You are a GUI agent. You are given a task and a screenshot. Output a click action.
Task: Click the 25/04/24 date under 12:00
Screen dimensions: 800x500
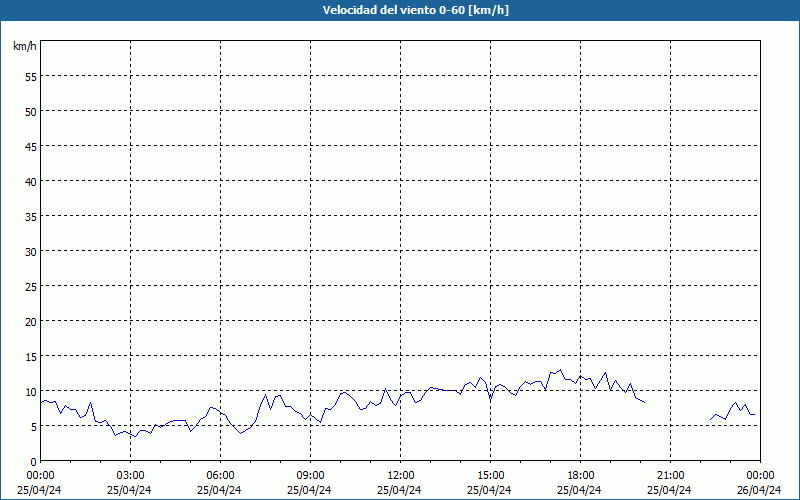(399, 490)
